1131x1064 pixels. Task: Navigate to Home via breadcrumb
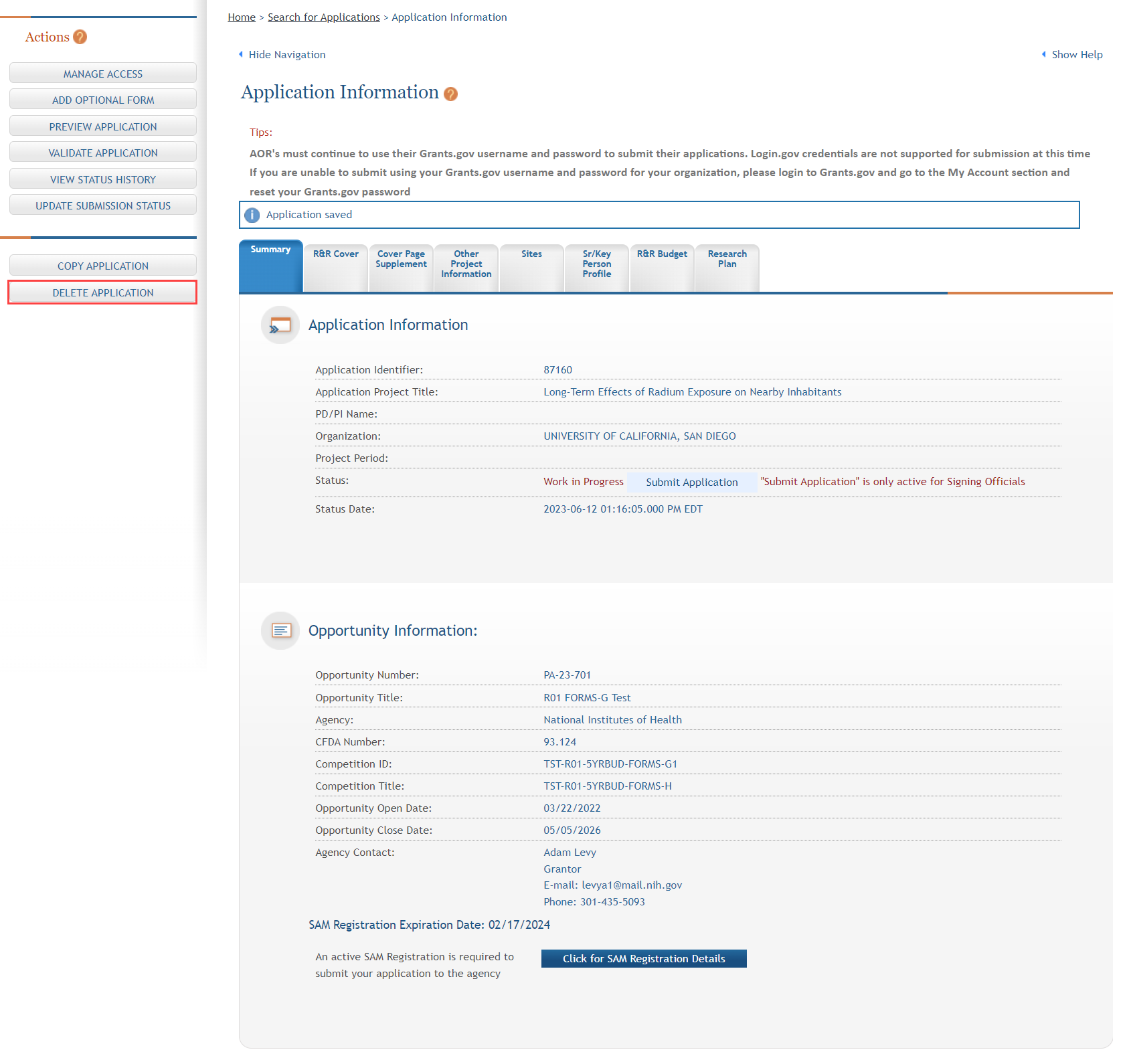pyautogui.click(x=242, y=17)
